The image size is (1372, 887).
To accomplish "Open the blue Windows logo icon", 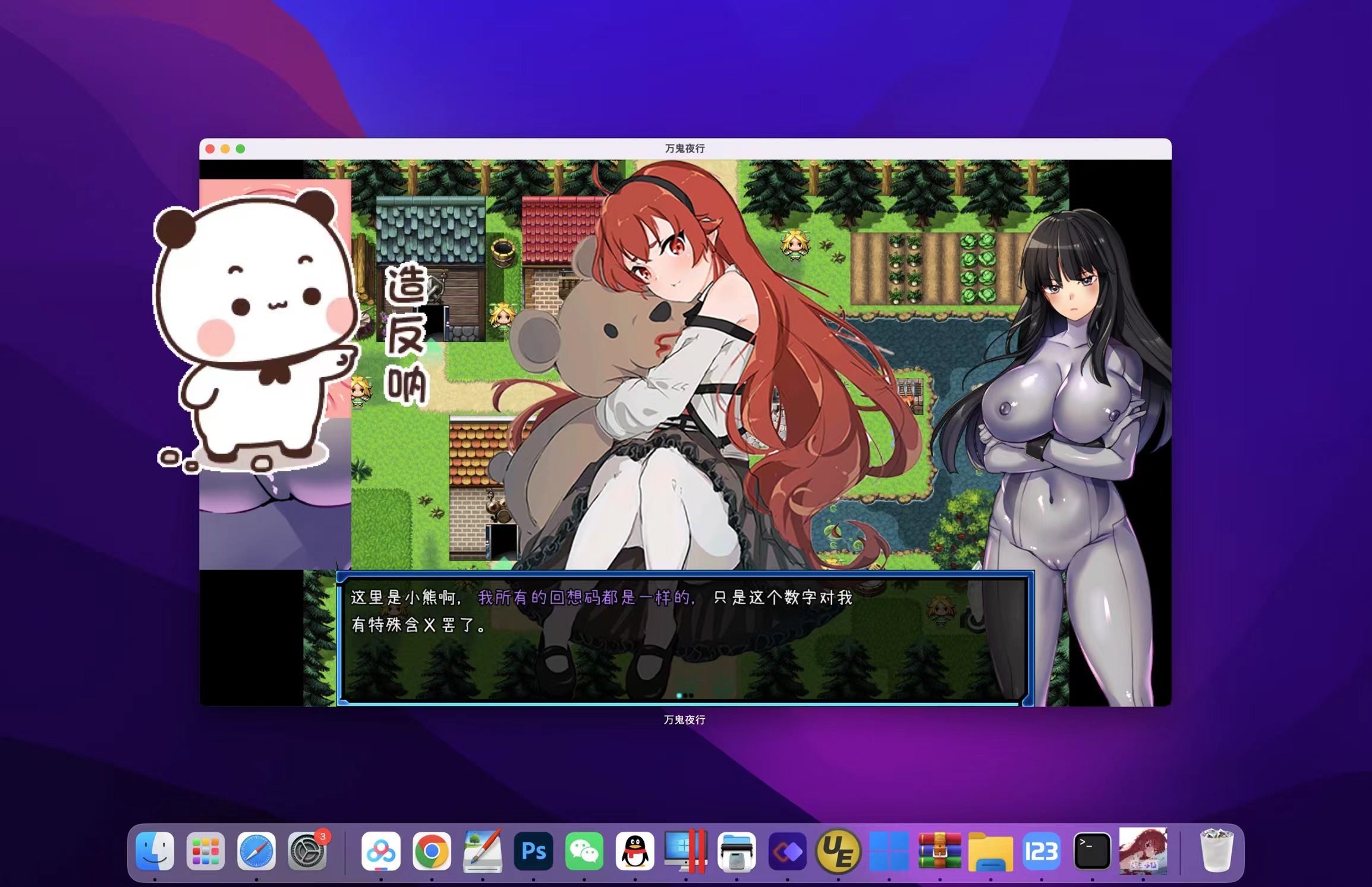I will click(x=889, y=851).
